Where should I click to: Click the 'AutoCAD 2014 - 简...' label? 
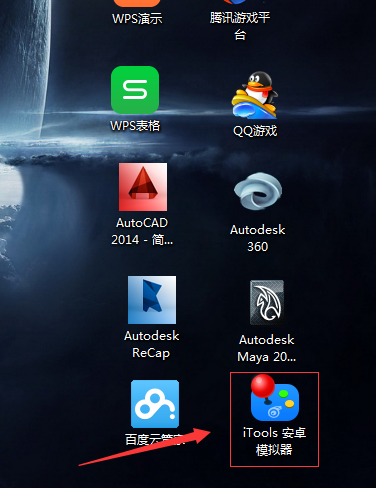142,231
